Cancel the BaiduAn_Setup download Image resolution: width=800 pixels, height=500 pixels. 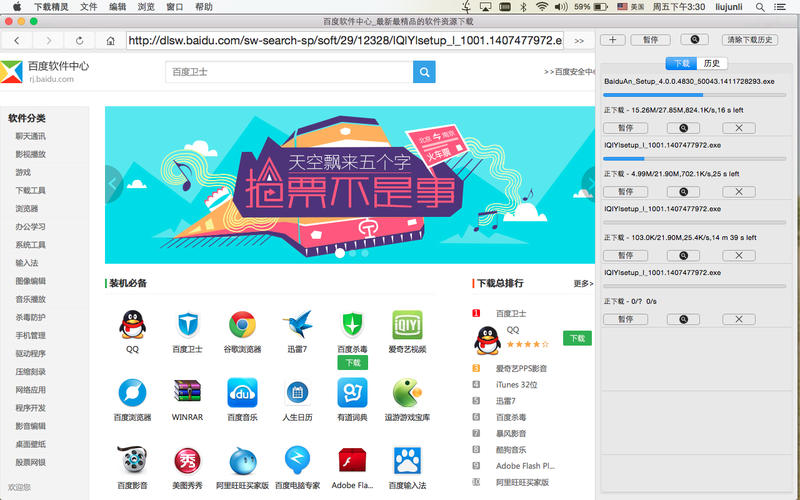pos(739,128)
